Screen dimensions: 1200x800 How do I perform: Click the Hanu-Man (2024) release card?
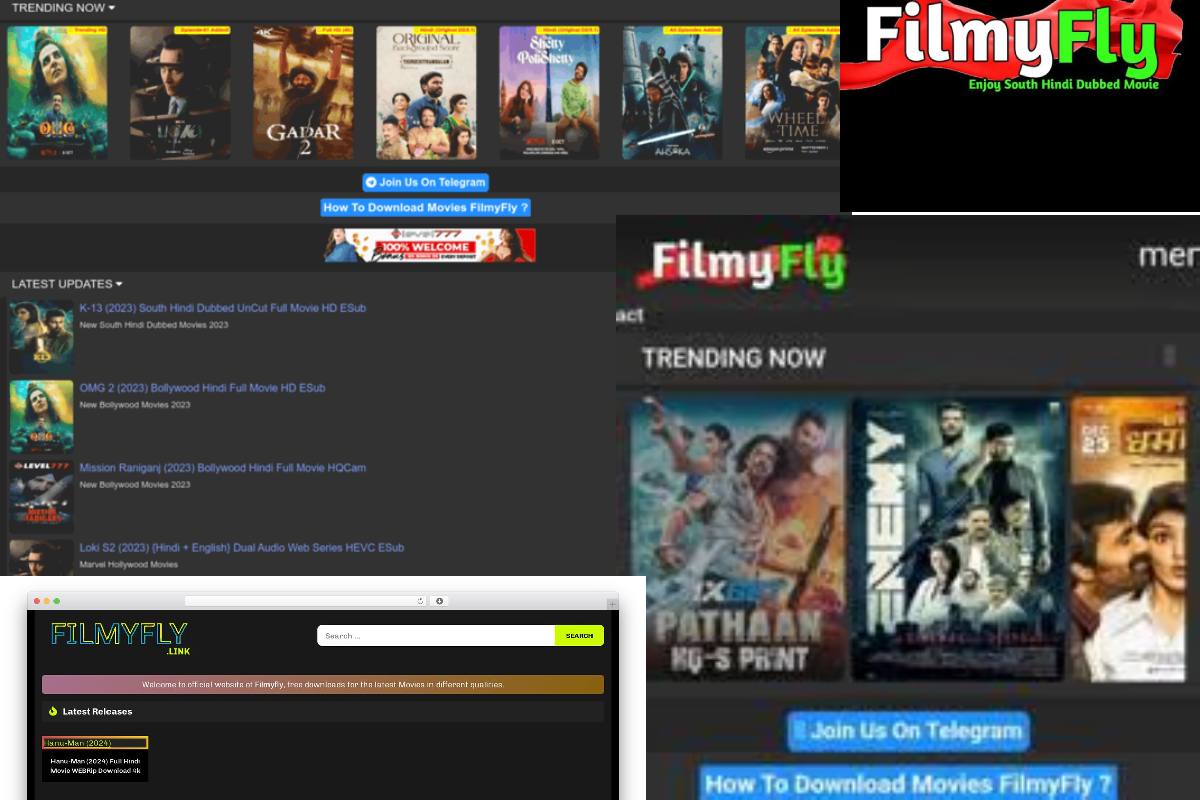pos(95,759)
